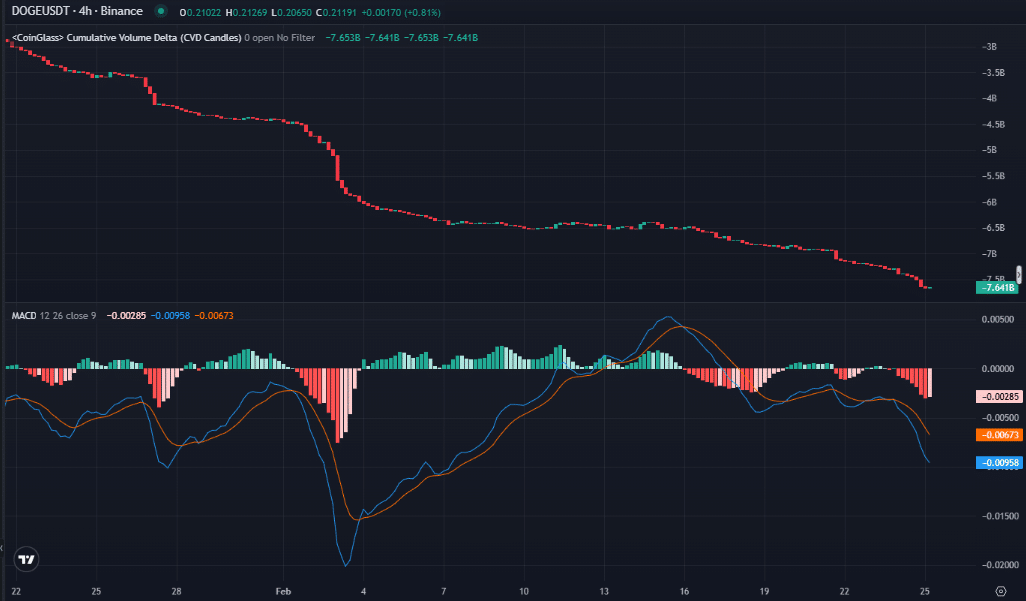Click the pane separator between CVD and MACD
Viewport: 1026px width, 601px height.
point(500,303)
